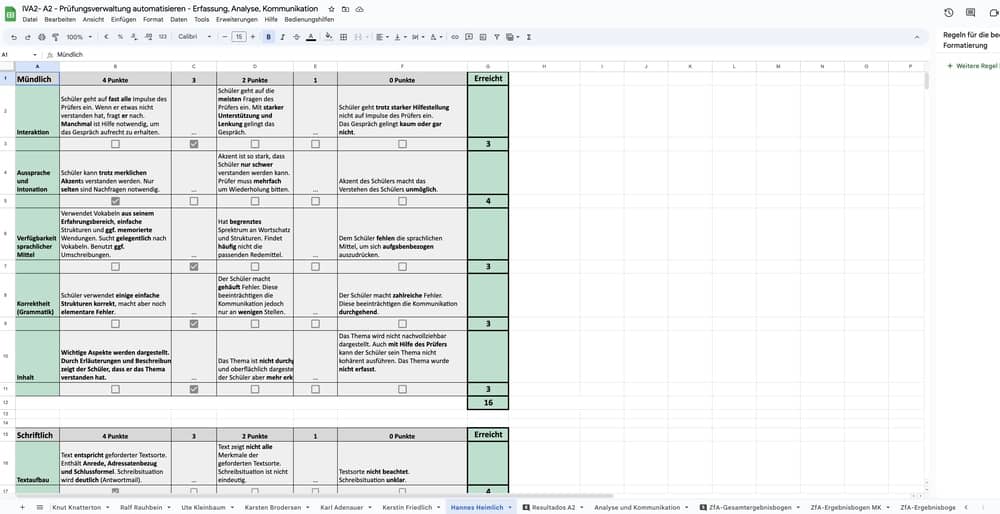Toggle italic formatting

(x=283, y=37)
